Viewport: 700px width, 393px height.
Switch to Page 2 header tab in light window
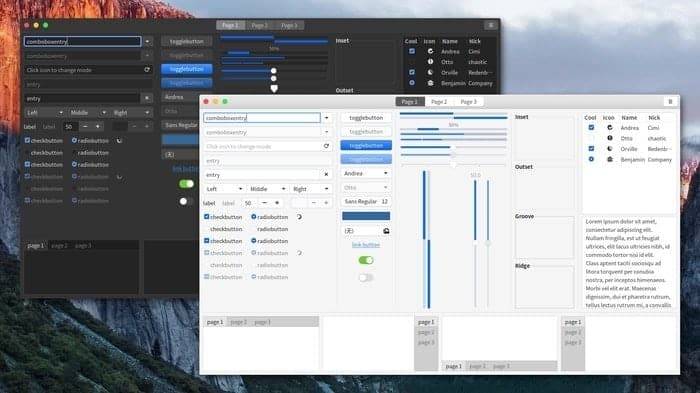coord(439,102)
